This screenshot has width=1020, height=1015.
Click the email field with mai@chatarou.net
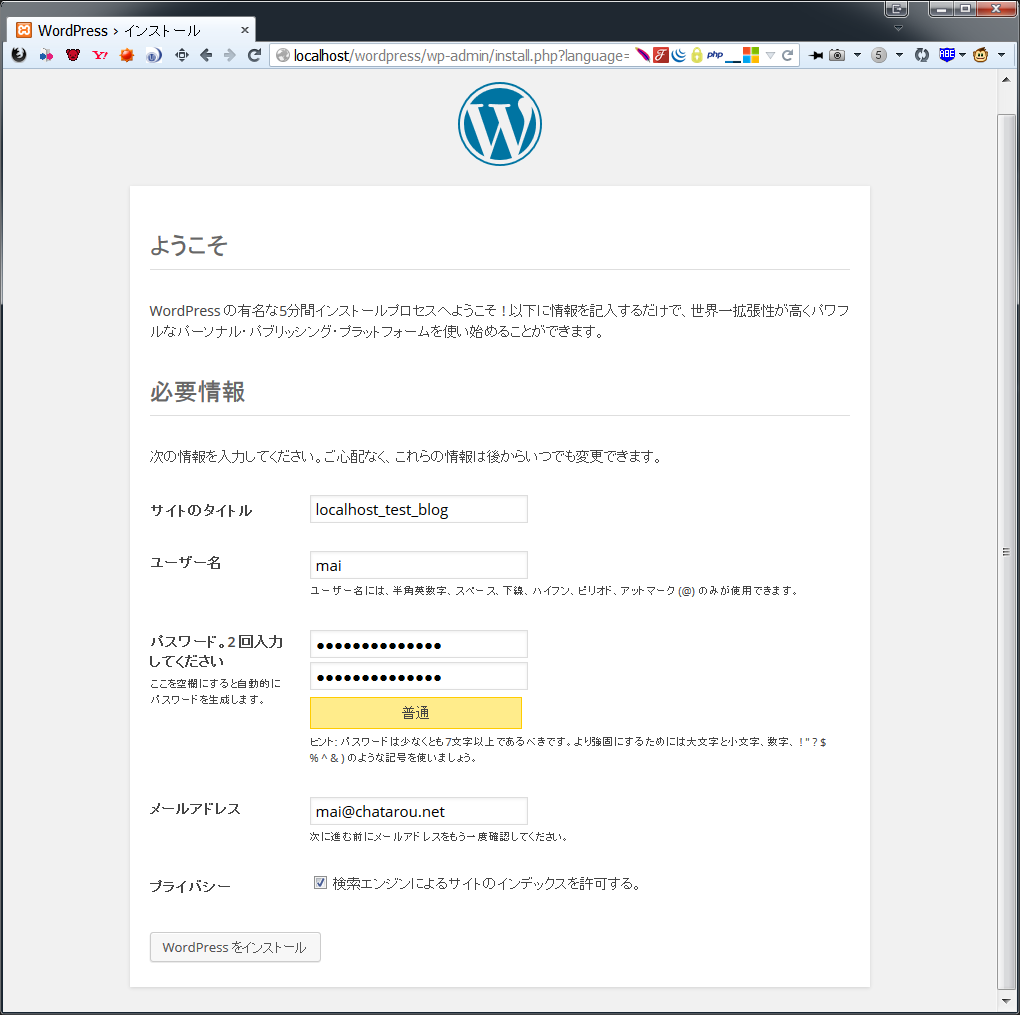coord(418,811)
